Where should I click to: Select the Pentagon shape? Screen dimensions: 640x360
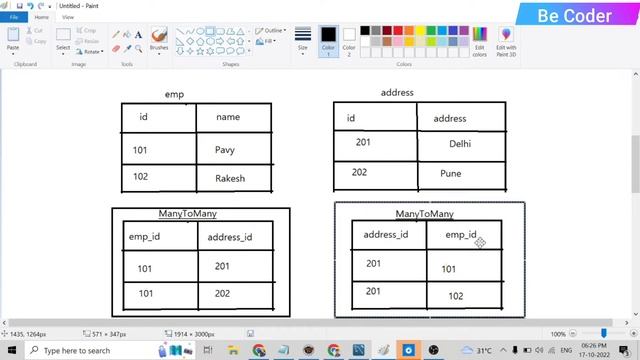pos(200,41)
